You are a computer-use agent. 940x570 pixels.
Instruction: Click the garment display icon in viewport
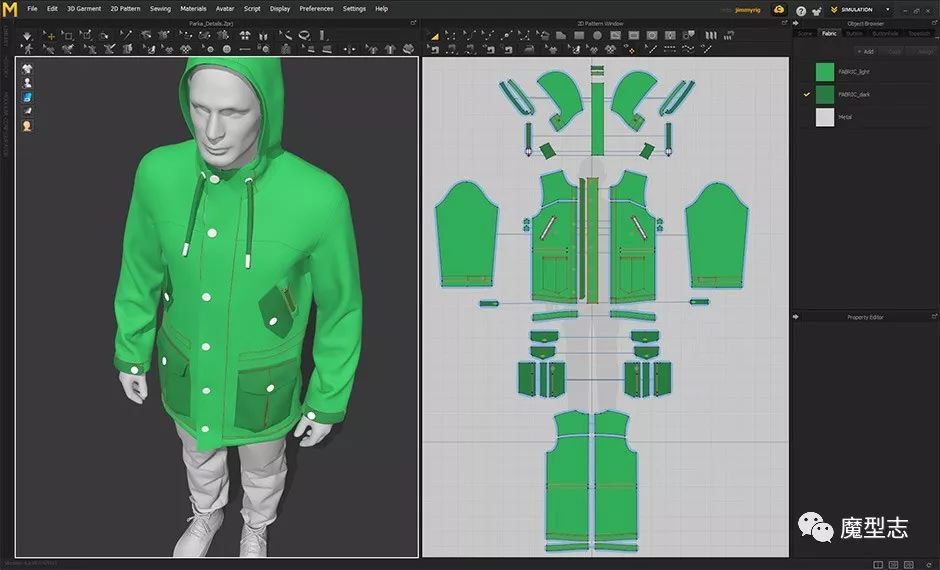(27, 69)
